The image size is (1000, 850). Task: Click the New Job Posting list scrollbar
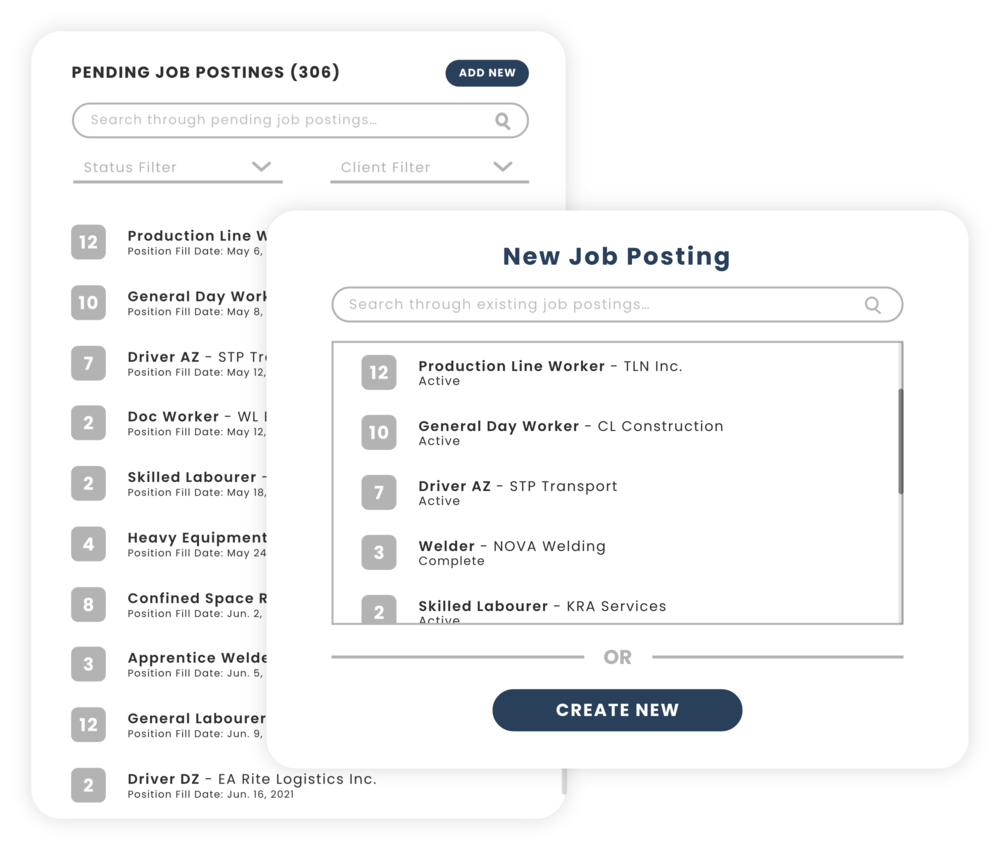[x=901, y=441]
